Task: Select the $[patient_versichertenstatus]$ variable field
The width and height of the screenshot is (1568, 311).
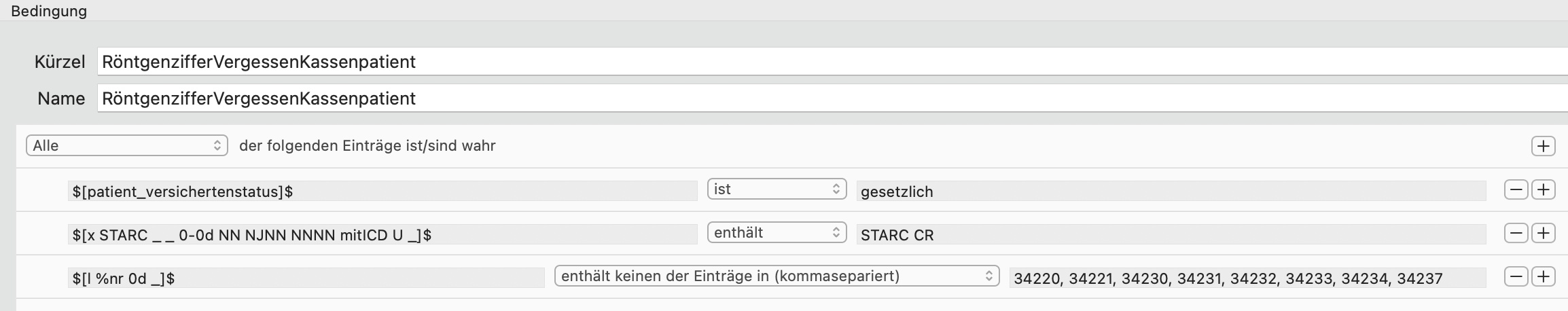Action: (382, 191)
